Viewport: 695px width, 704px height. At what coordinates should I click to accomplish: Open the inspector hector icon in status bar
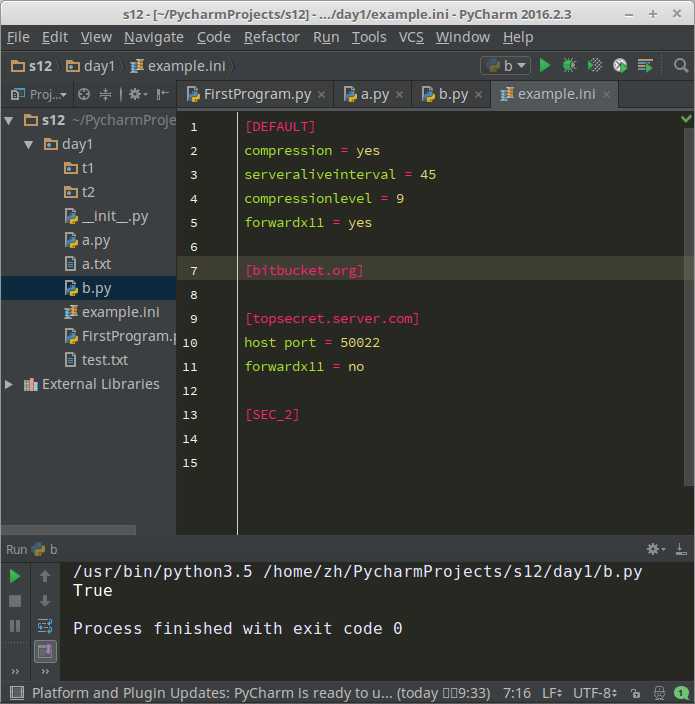click(x=659, y=693)
